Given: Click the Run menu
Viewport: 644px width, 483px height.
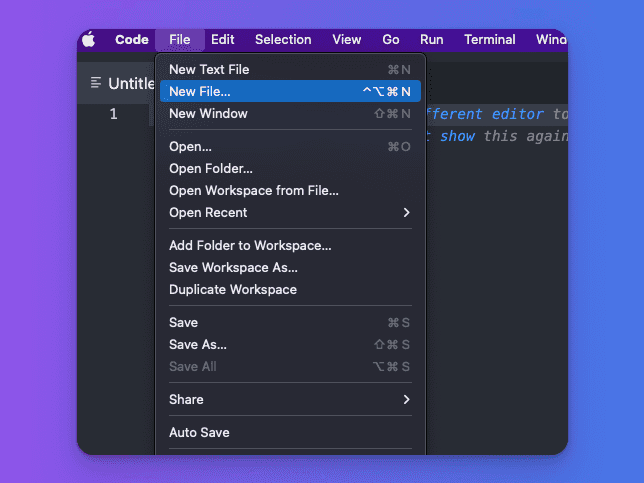Looking at the screenshot, I should pos(432,40).
